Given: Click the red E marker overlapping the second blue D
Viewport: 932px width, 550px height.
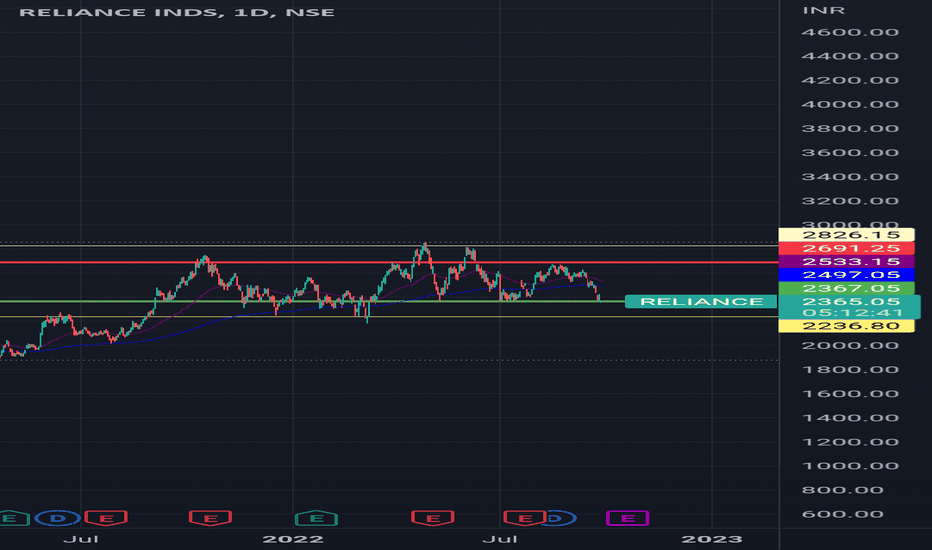Looking at the screenshot, I should tap(524, 518).
